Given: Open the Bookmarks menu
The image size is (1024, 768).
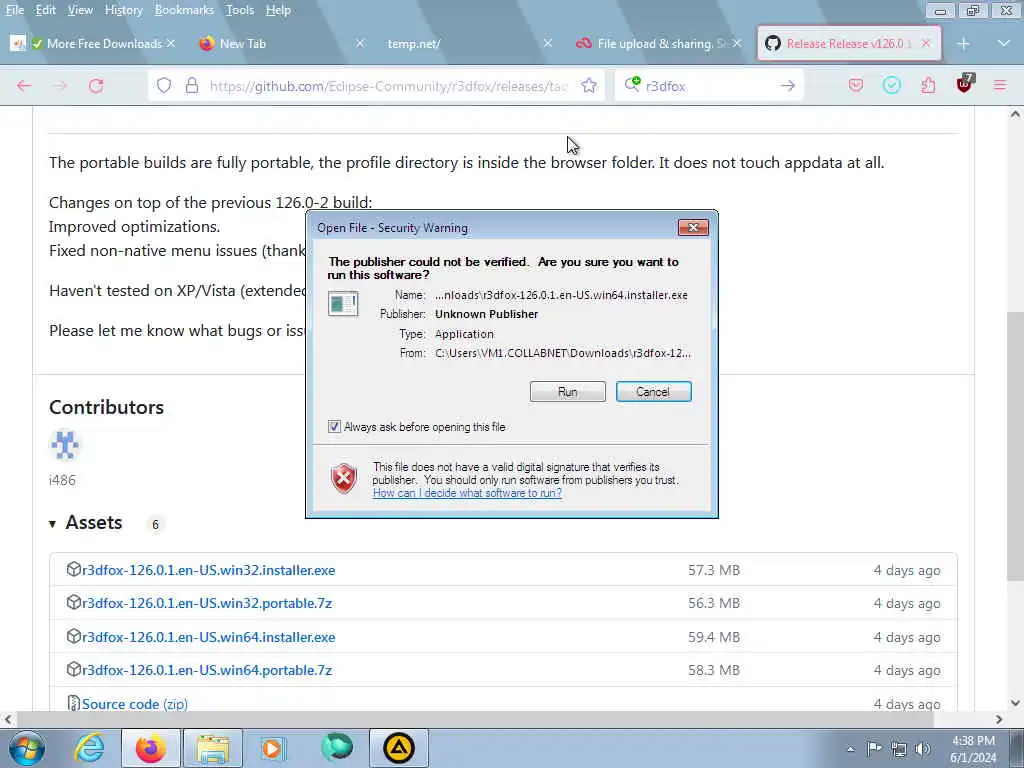Looking at the screenshot, I should point(184,10).
